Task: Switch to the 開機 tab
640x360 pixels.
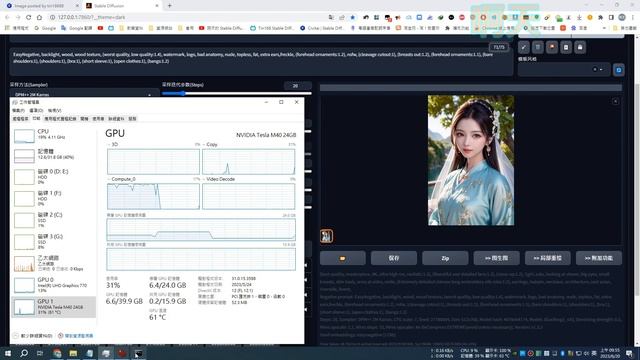Action: pos(84,119)
